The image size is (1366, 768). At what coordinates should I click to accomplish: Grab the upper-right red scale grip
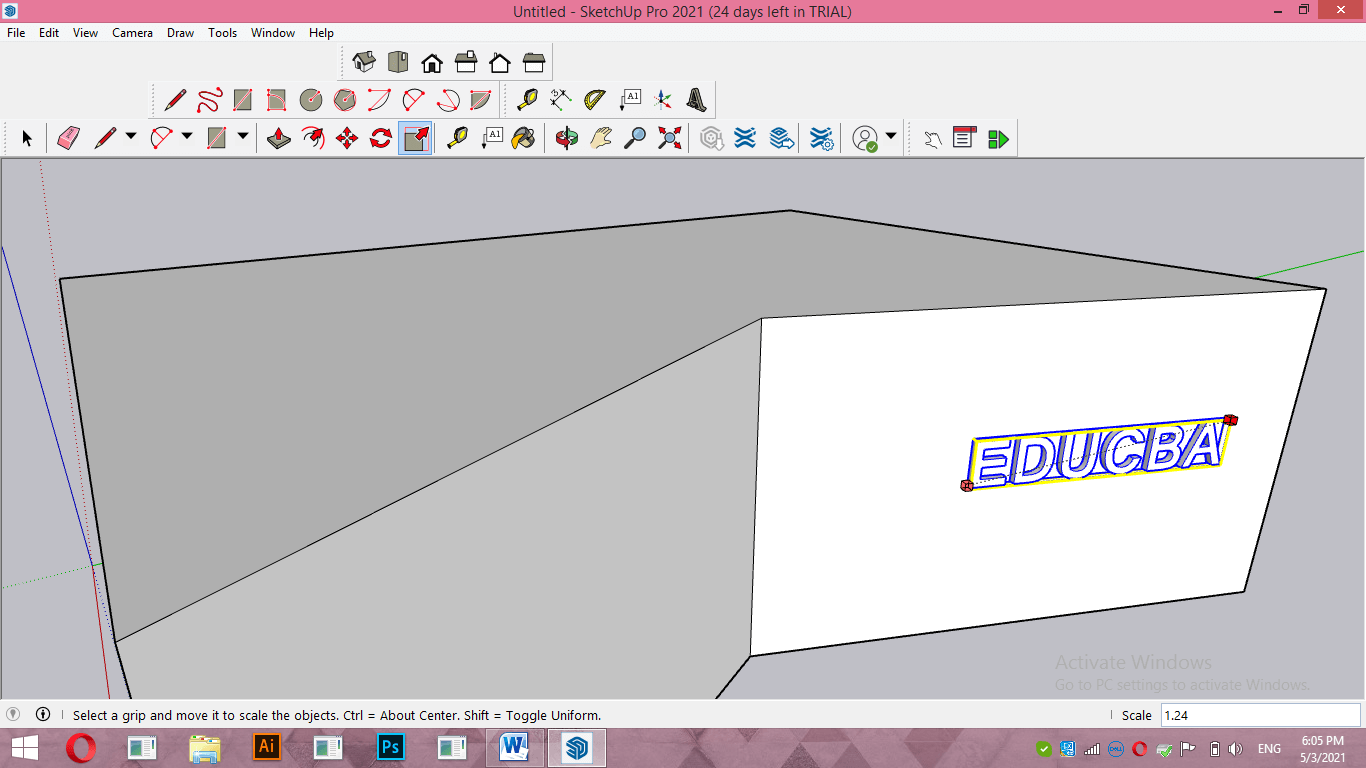point(1231,420)
